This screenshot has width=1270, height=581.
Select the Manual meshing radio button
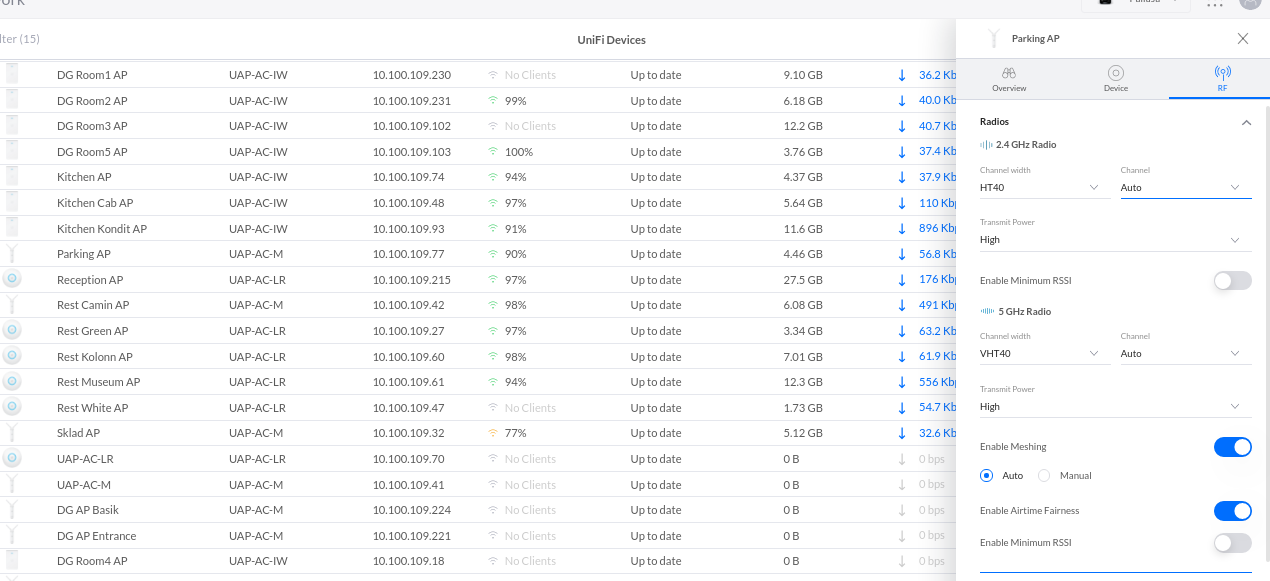click(x=1044, y=476)
